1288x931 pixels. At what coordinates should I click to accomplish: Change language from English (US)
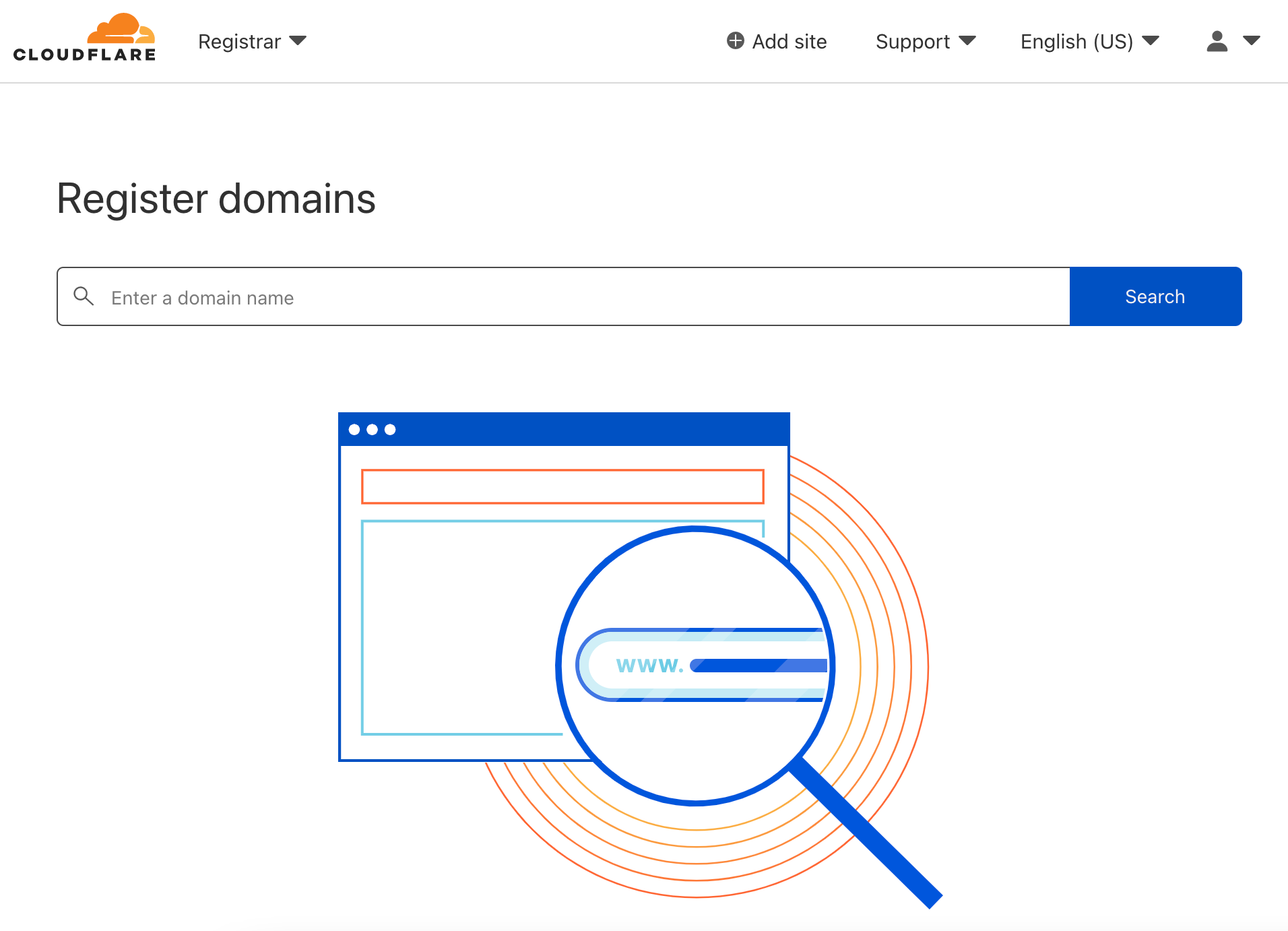click(x=1090, y=42)
